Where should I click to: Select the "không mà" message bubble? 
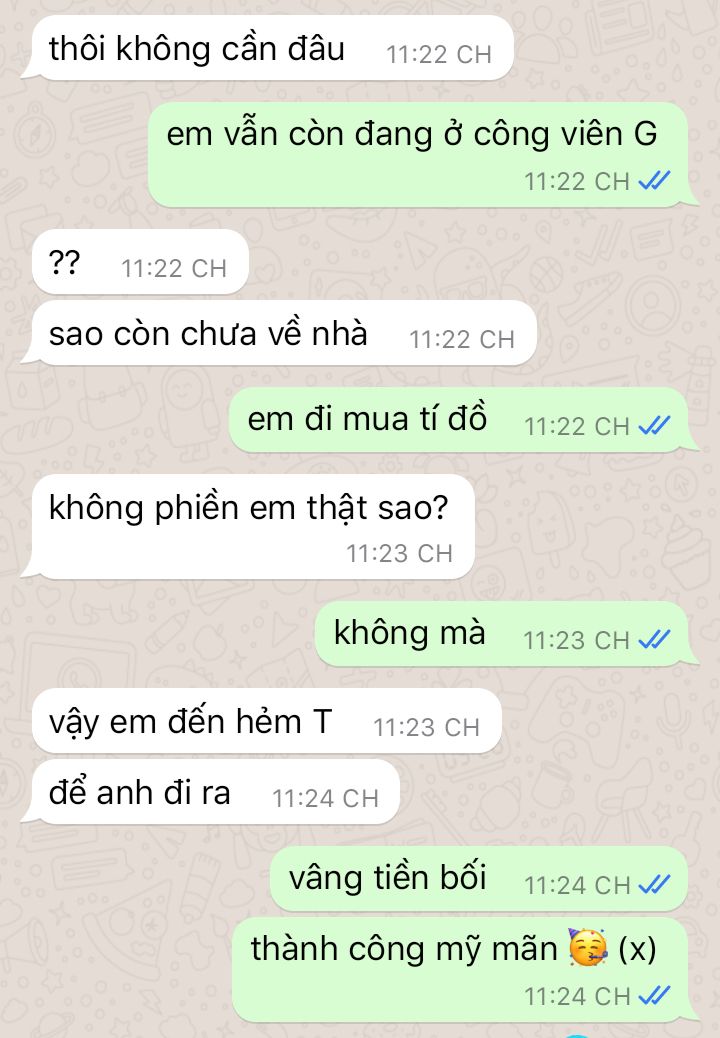click(506, 634)
